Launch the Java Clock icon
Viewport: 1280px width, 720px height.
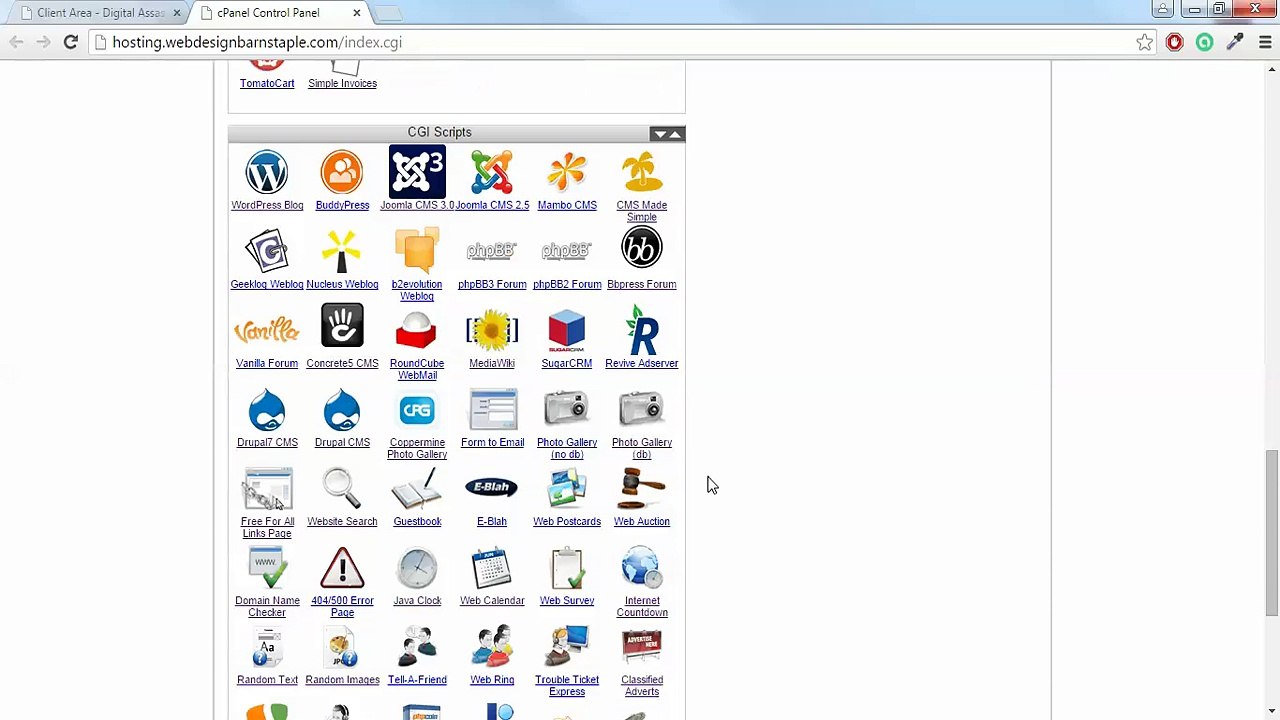pos(417,567)
